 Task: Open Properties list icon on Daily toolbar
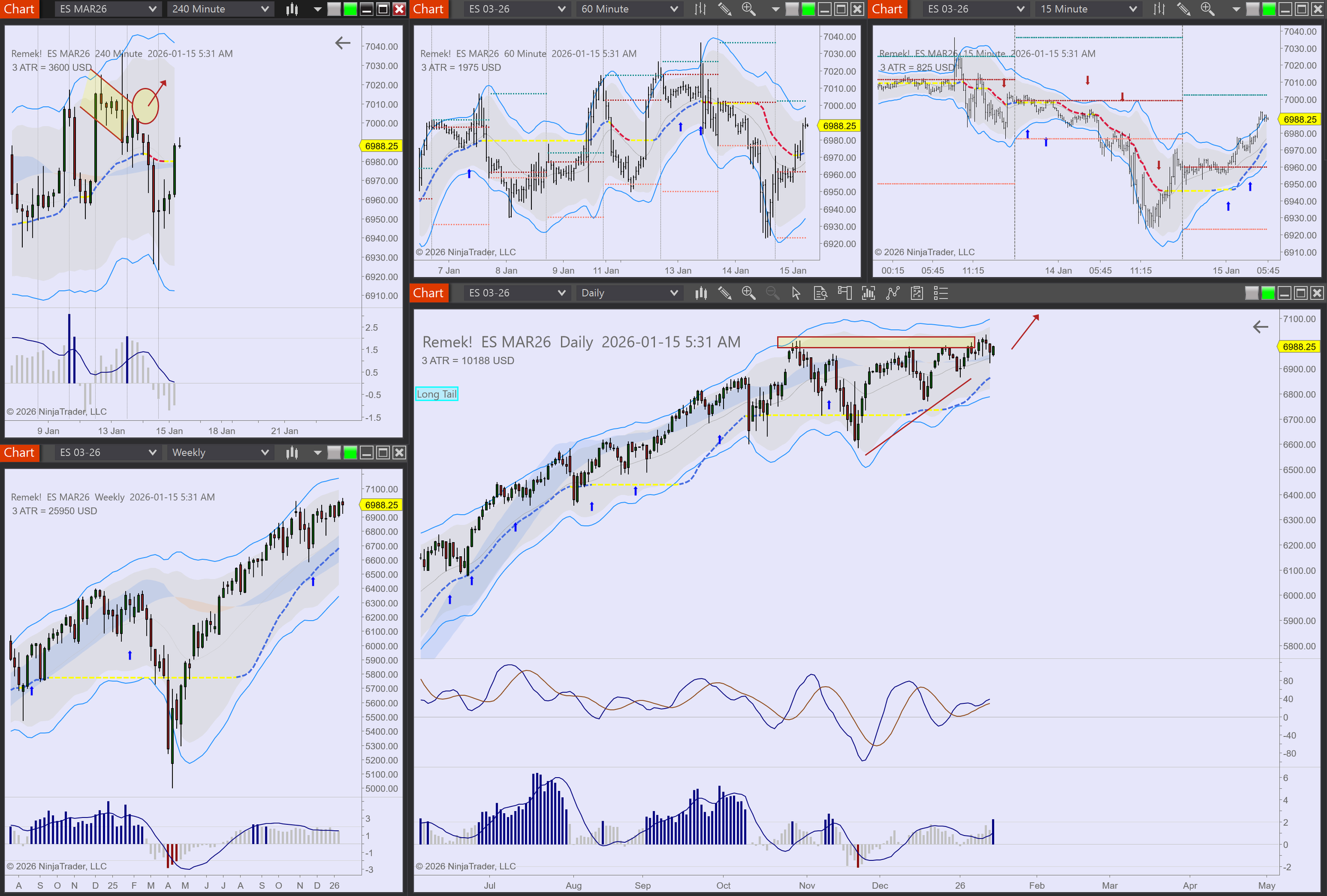pos(941,293)
